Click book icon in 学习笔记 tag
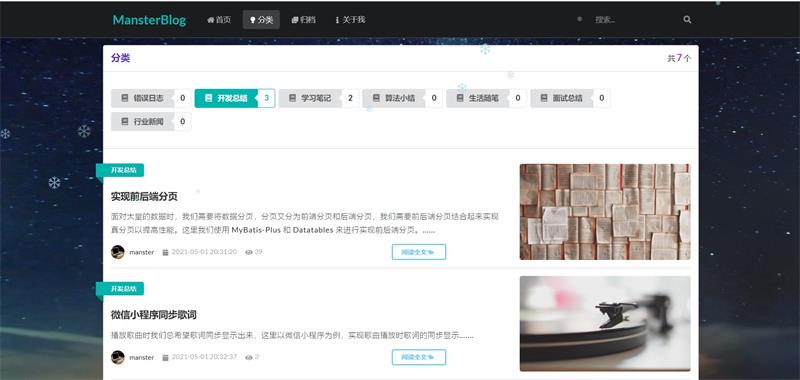Viewport: 800px width, 380px height. pos(292,98)
